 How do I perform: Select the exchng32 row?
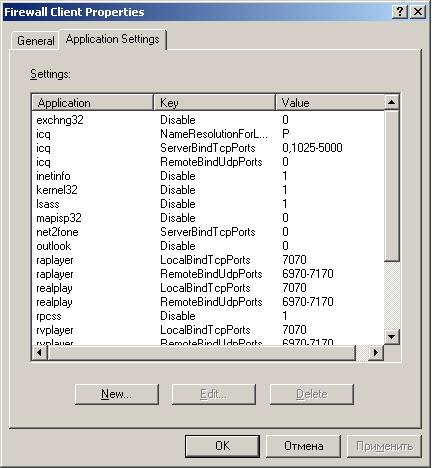coord(208,120)
